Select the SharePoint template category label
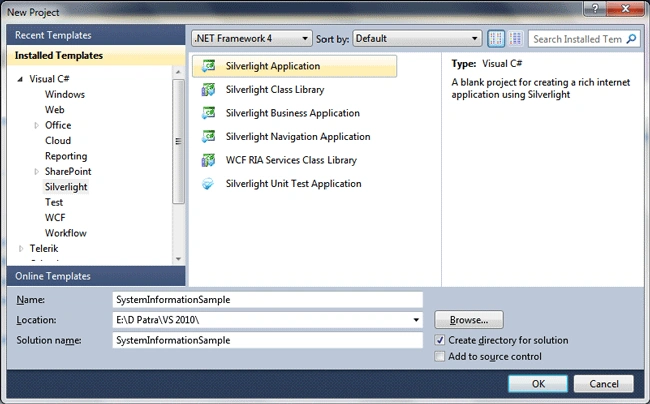Viewport: 650px width, 404px height. coord(68,172)
